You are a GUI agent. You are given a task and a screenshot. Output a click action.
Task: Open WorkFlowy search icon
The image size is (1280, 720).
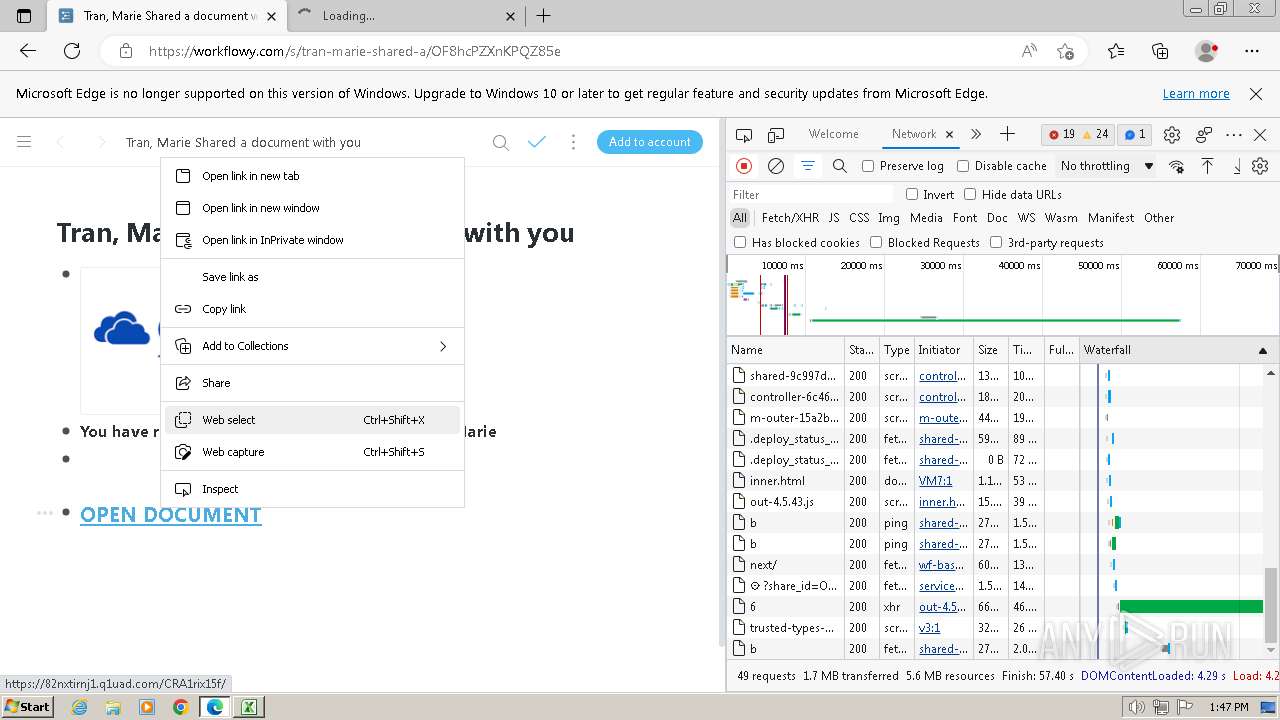click(x=501, y=142)
